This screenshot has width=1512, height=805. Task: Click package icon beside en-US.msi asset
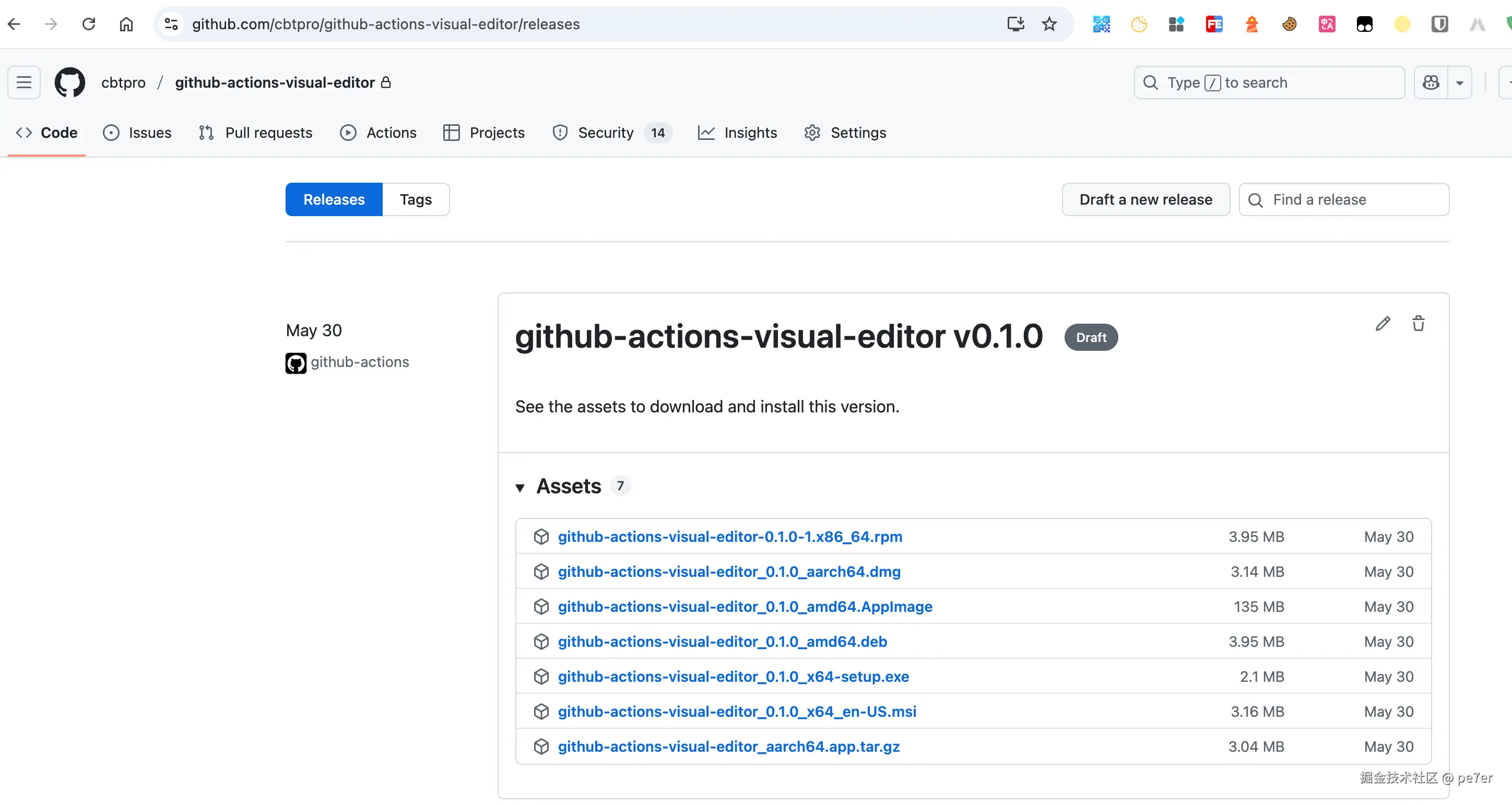point(541,711)
